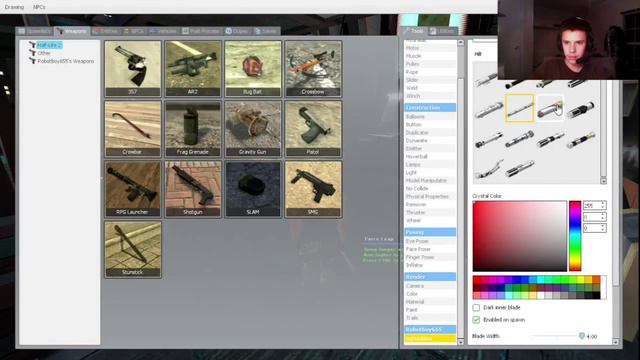This screenshot has width=640, height=360.
Task: Pick the first dark hilt in third row
Action: tap(489, 139)
